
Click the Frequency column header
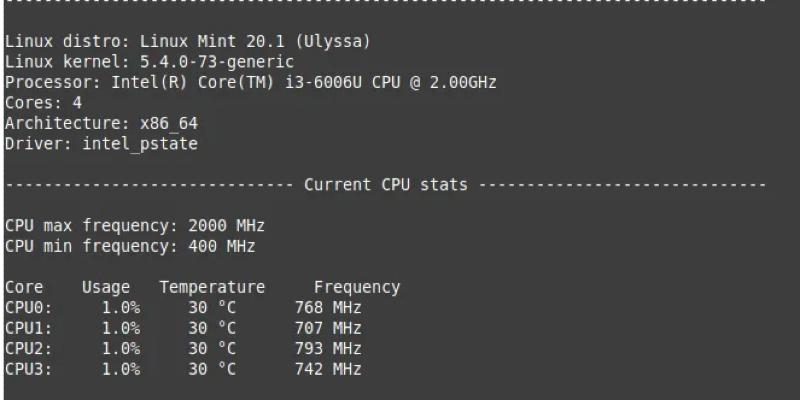click(357, 287)
